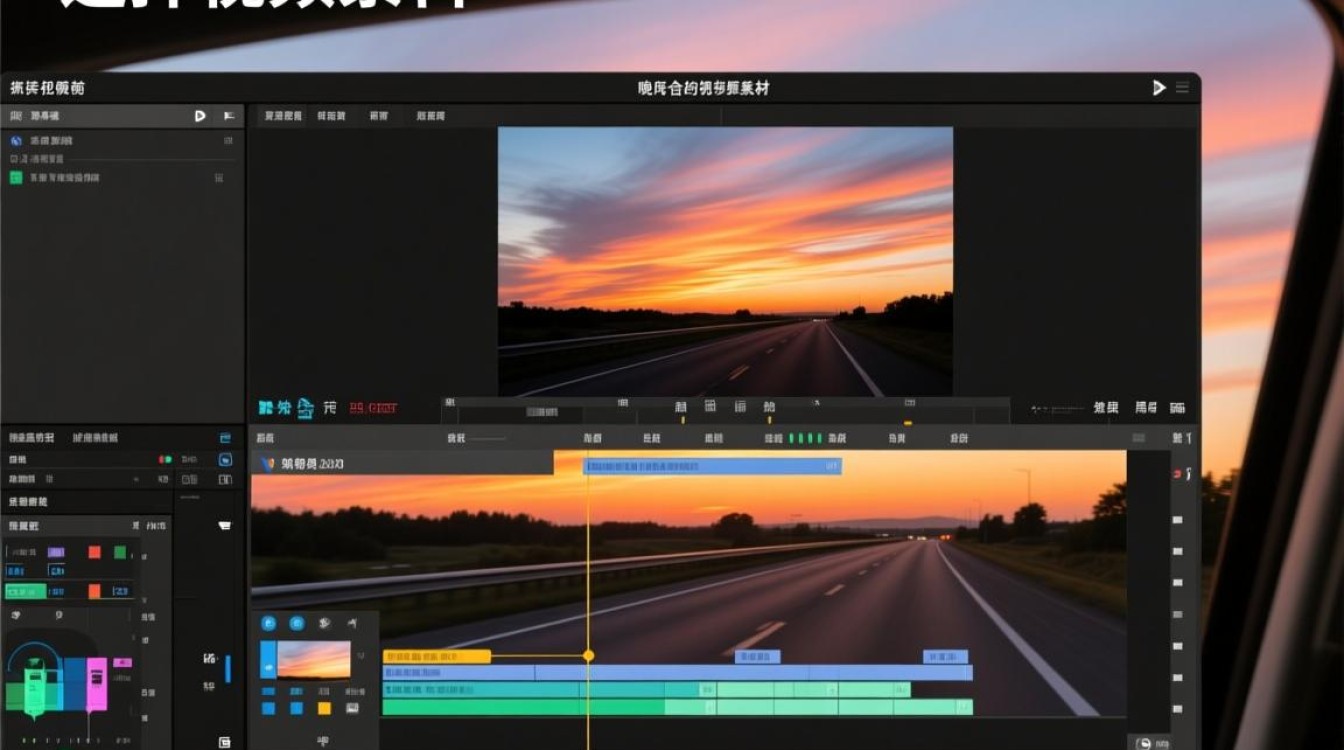Select the blue clip at the top of the timeline
The height and width of the screenshot is (750, 1344).
[x=712, y=466]
